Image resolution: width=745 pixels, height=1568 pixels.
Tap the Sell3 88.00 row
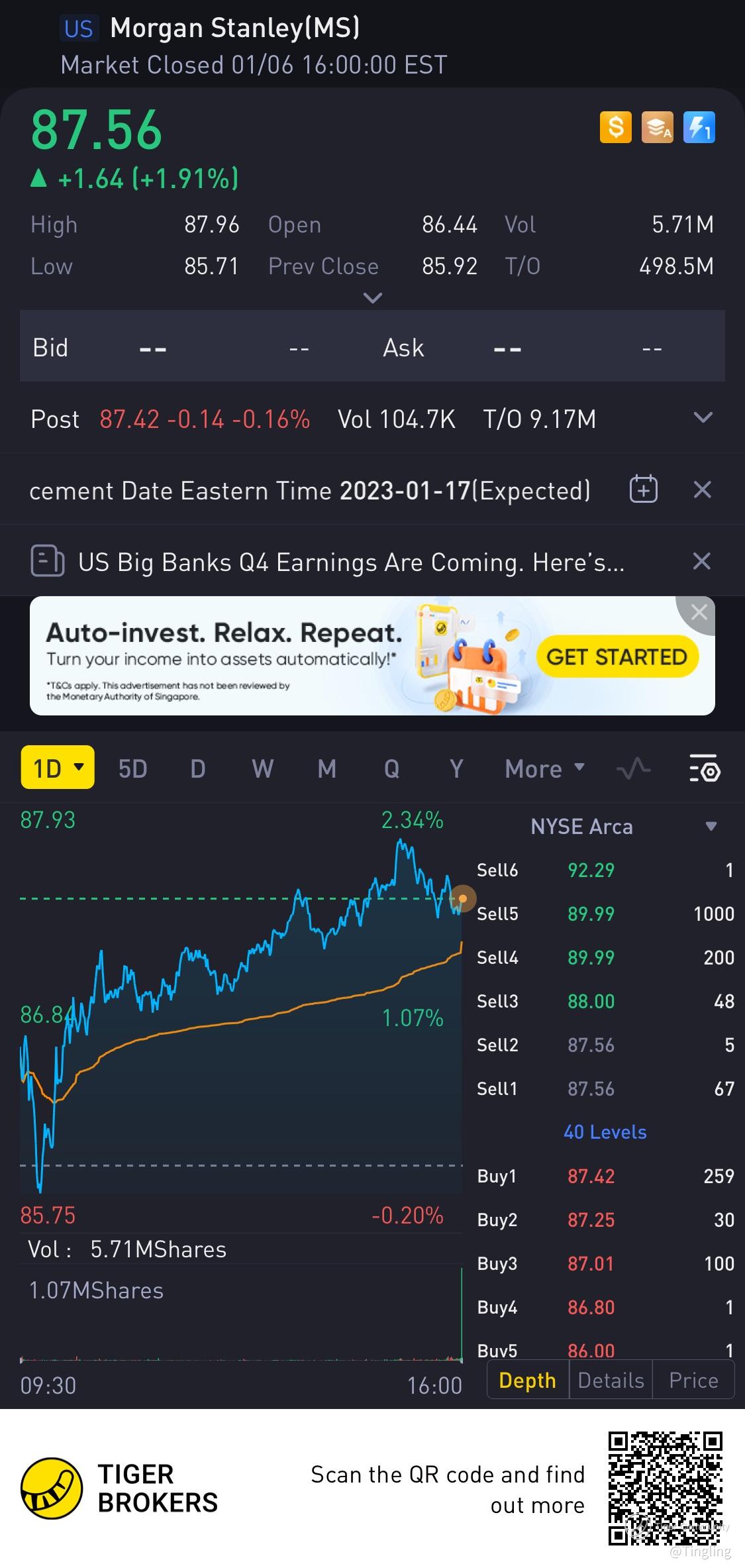tap(605, 1001)
